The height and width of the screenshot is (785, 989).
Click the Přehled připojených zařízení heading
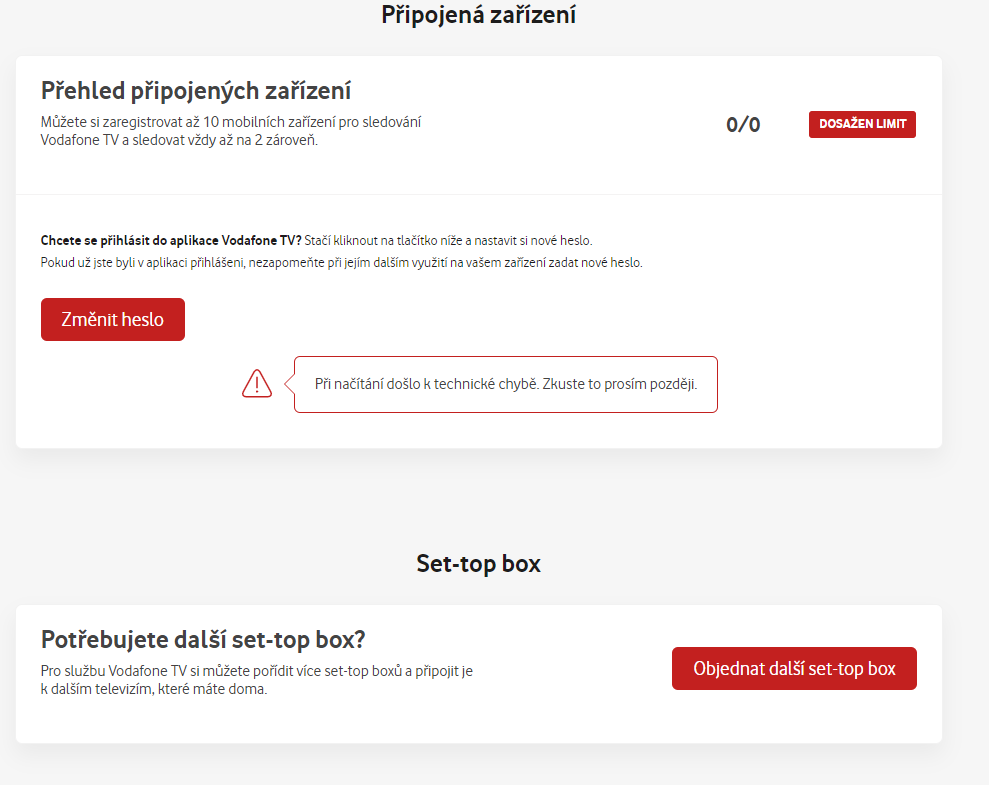196,91
